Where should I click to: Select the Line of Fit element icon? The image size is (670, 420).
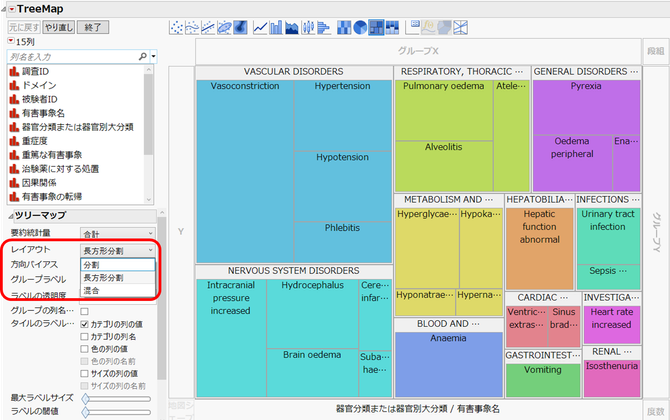(208, 28)
